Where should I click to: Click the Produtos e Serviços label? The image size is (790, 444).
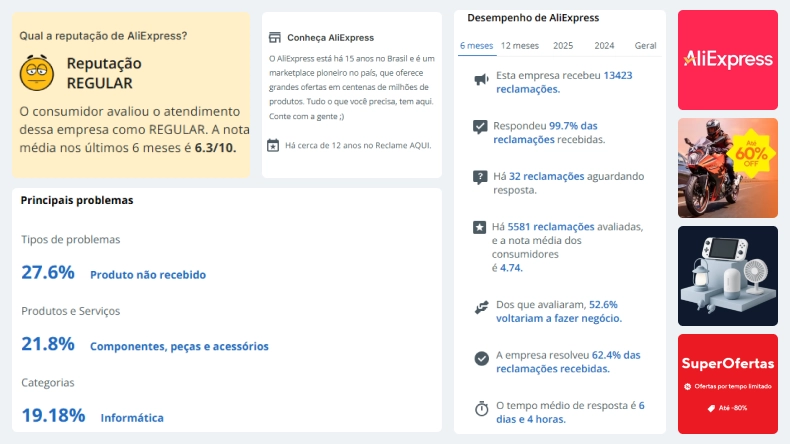[x=71, y=311]
